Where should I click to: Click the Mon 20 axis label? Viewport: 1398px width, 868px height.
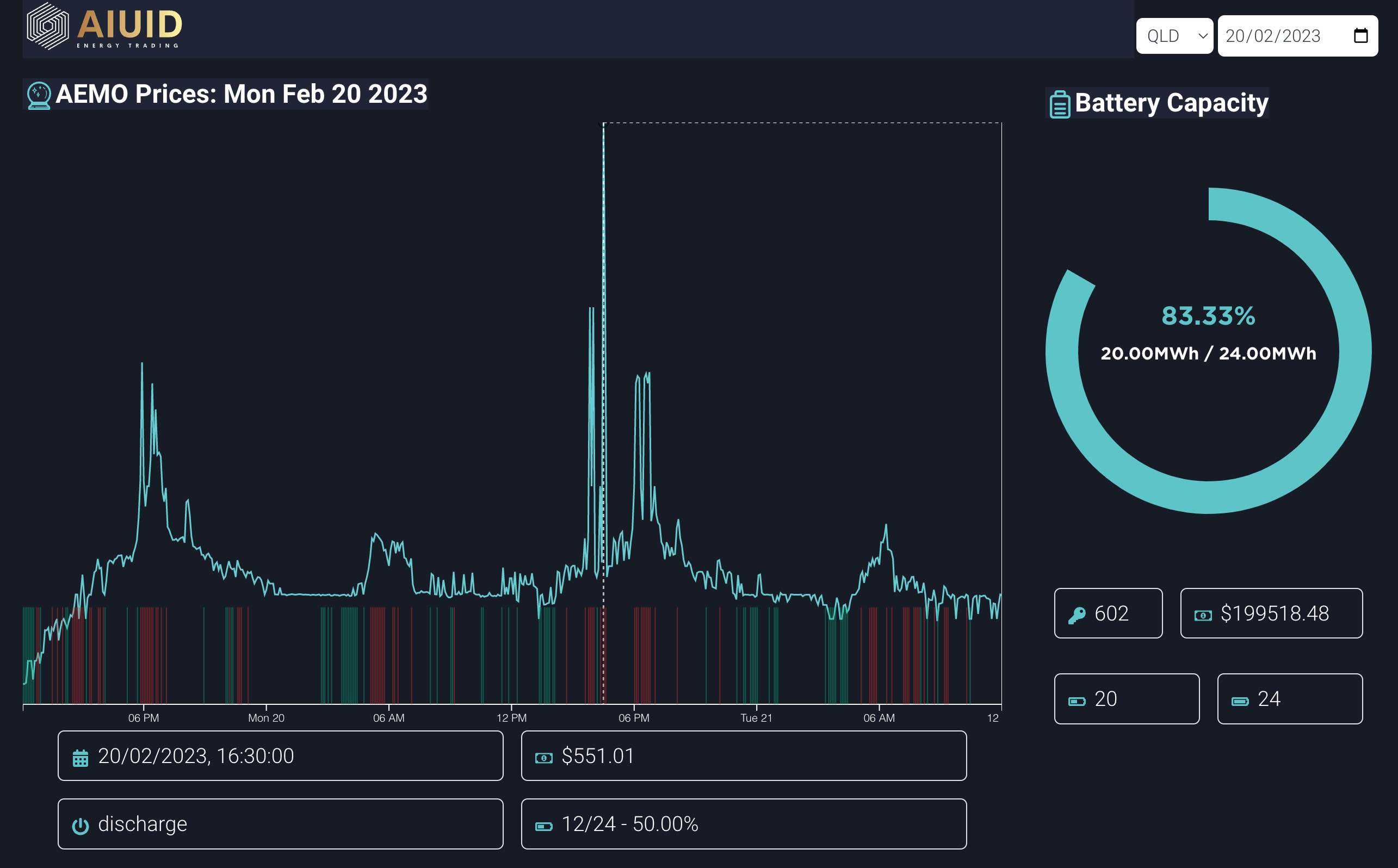(266, 717)
